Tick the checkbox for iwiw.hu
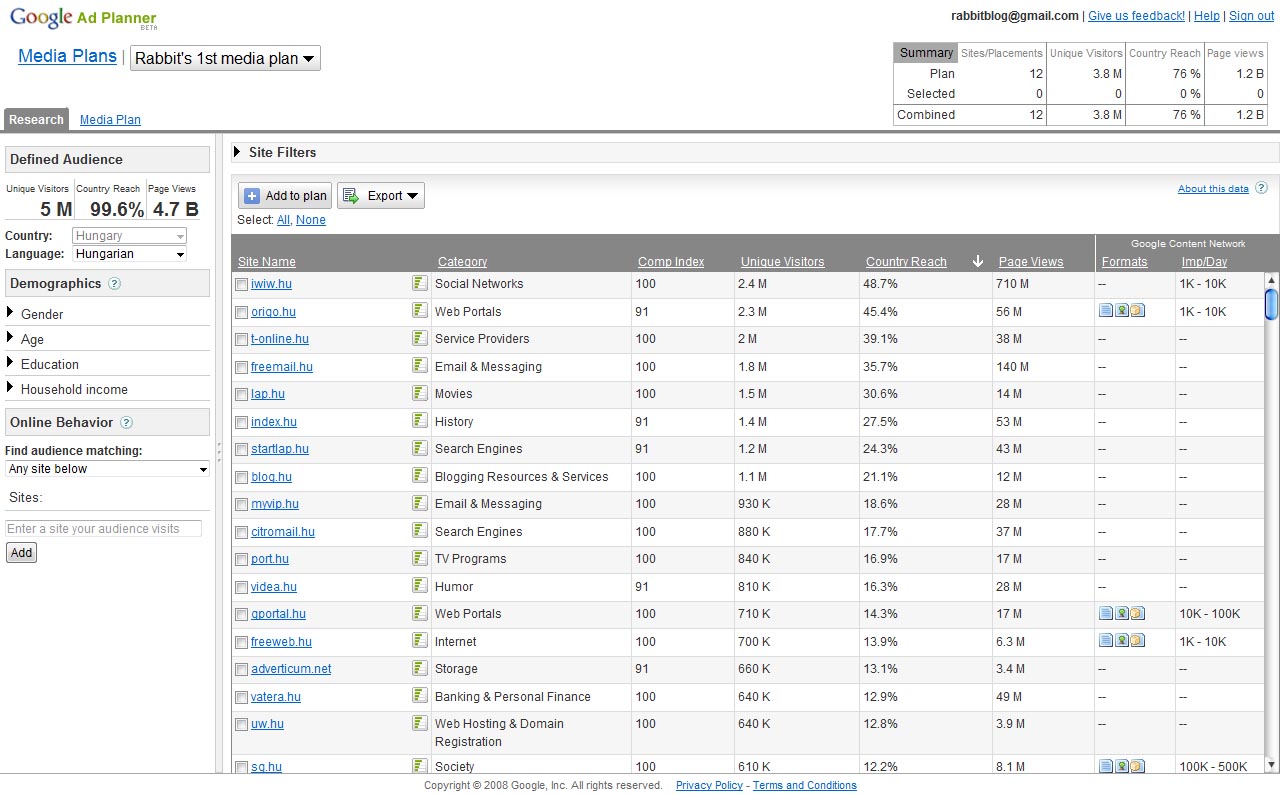 (241, 285)
